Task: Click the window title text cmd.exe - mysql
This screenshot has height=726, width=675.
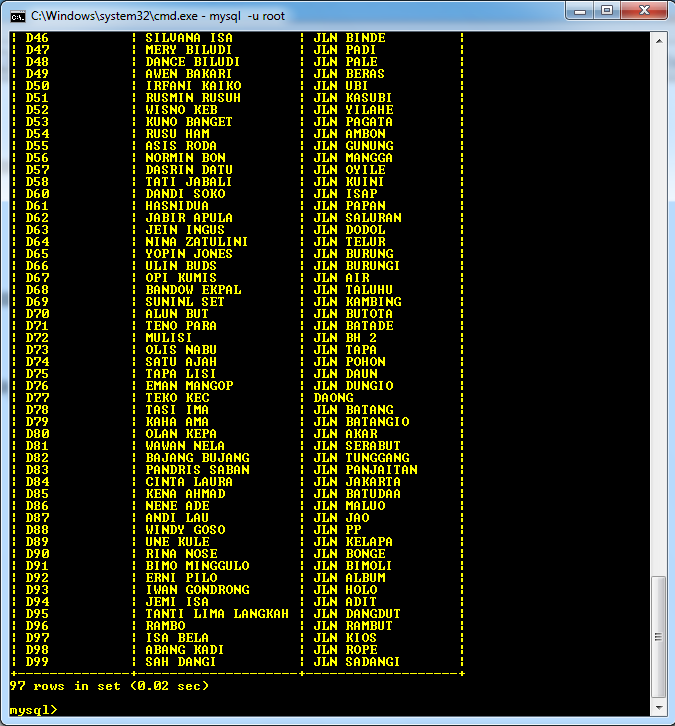Action: click(x=157, y=16)
